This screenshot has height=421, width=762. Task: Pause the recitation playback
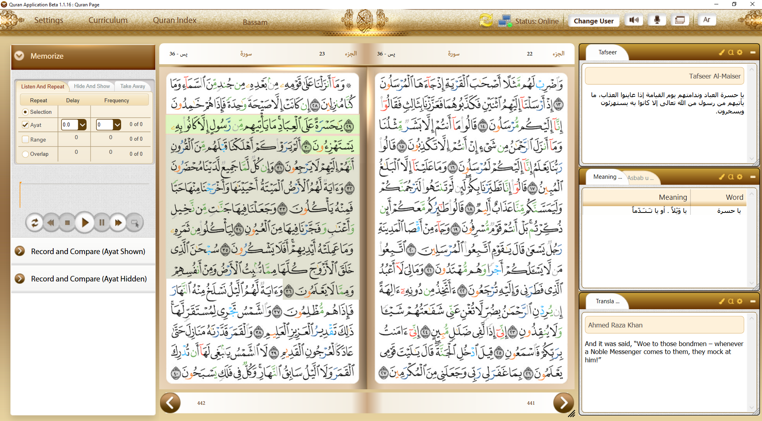101,223
